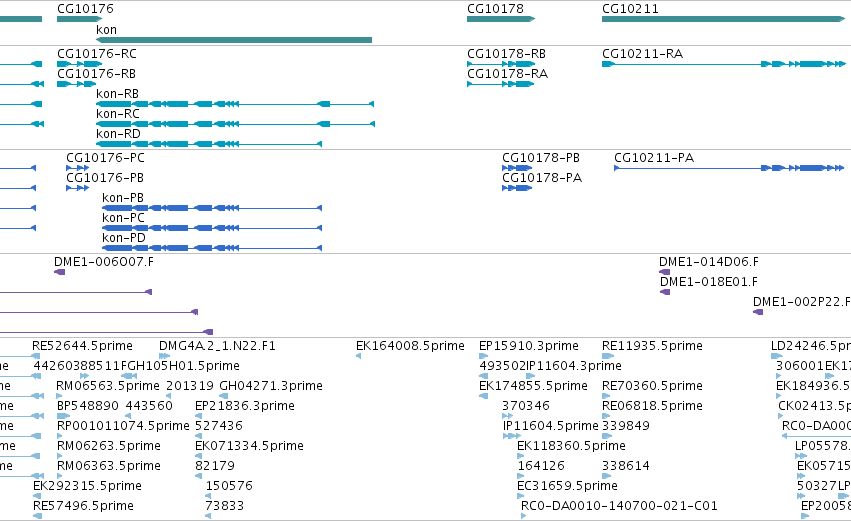Select the CG10211-PA protein label
This screenshot has width=851, height=521.
coord(654,158)
